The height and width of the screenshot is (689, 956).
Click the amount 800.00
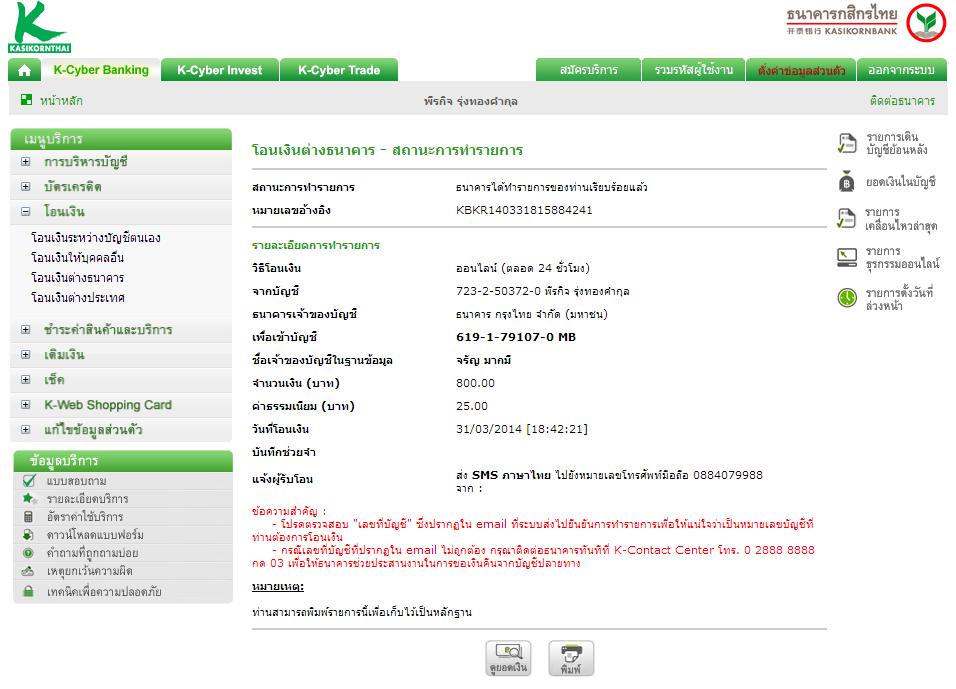475,384
